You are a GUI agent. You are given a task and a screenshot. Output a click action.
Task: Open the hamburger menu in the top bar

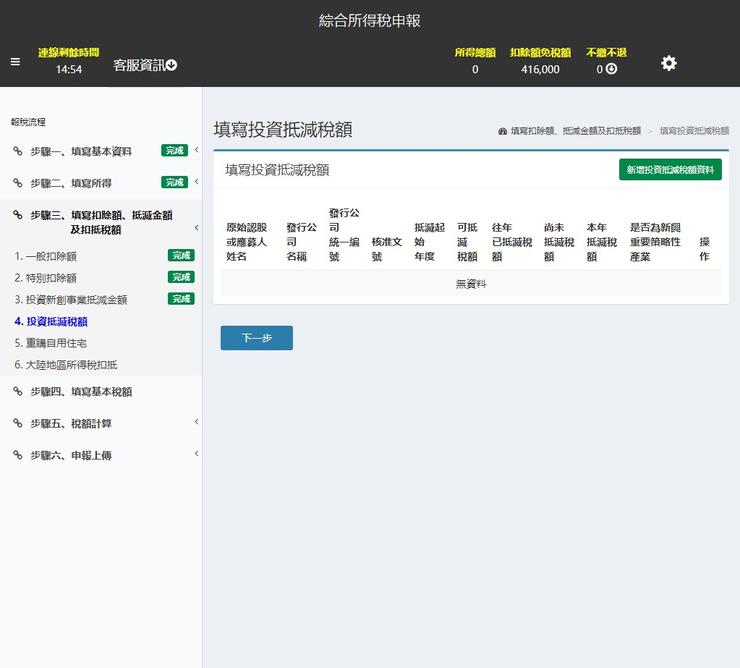point(15,62)
